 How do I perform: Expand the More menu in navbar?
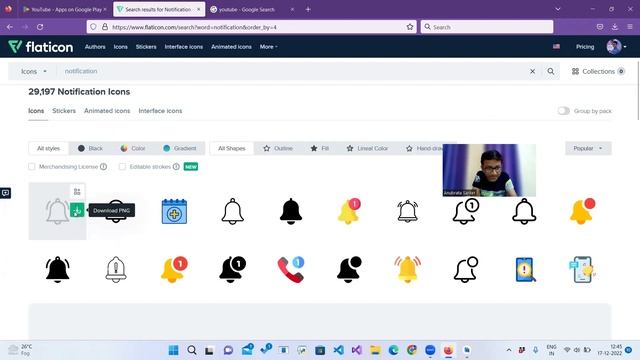pyautogui.click(x=269, y=47)
